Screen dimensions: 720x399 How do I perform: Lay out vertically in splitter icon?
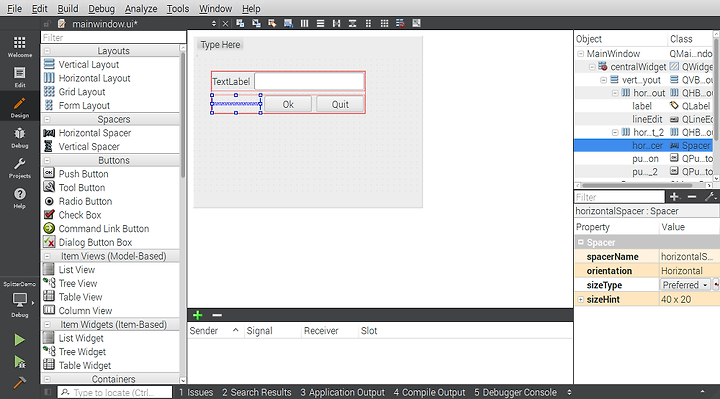tap(352, 23)
